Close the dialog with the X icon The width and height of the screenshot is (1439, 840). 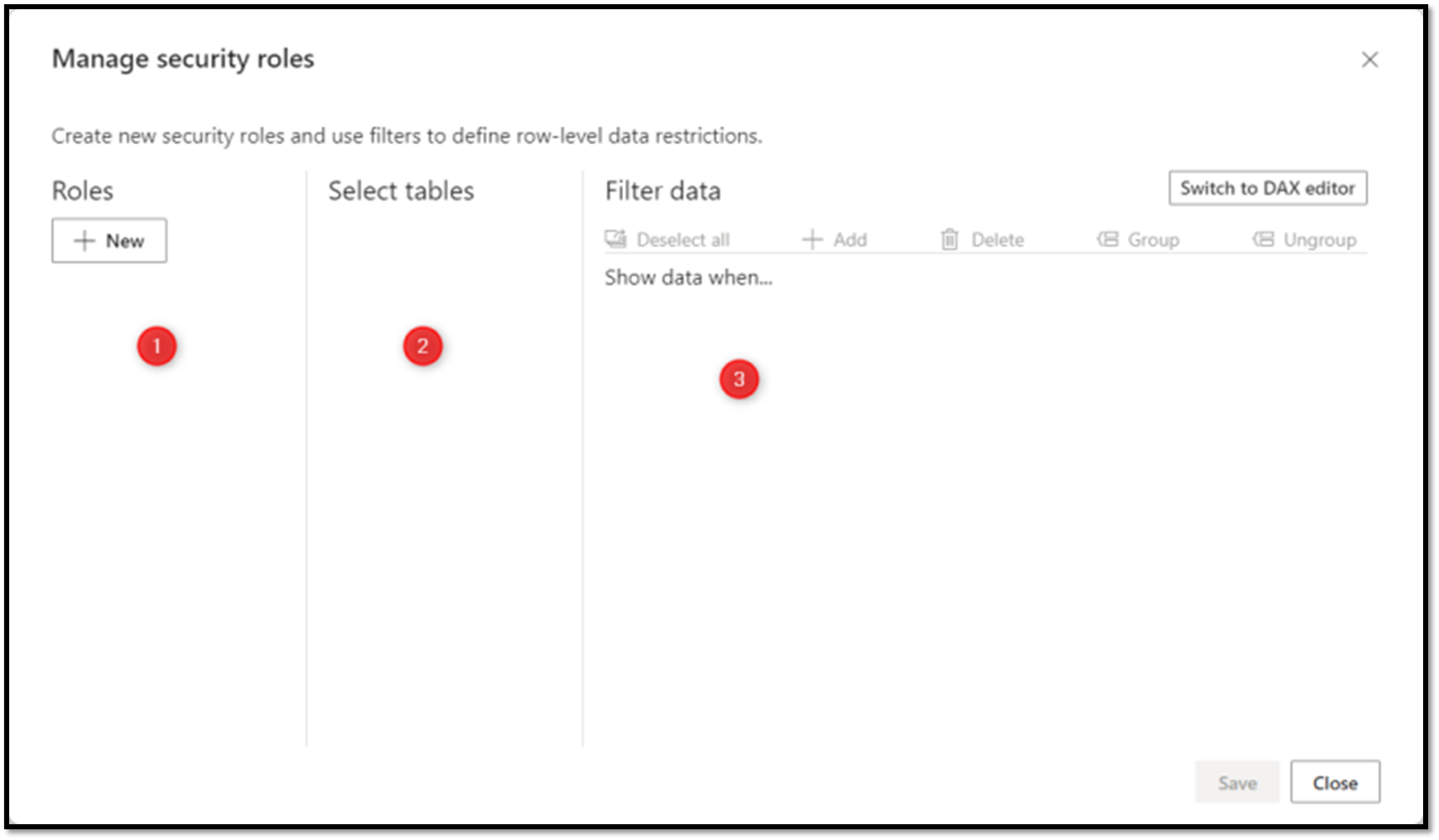point(1369,60)
